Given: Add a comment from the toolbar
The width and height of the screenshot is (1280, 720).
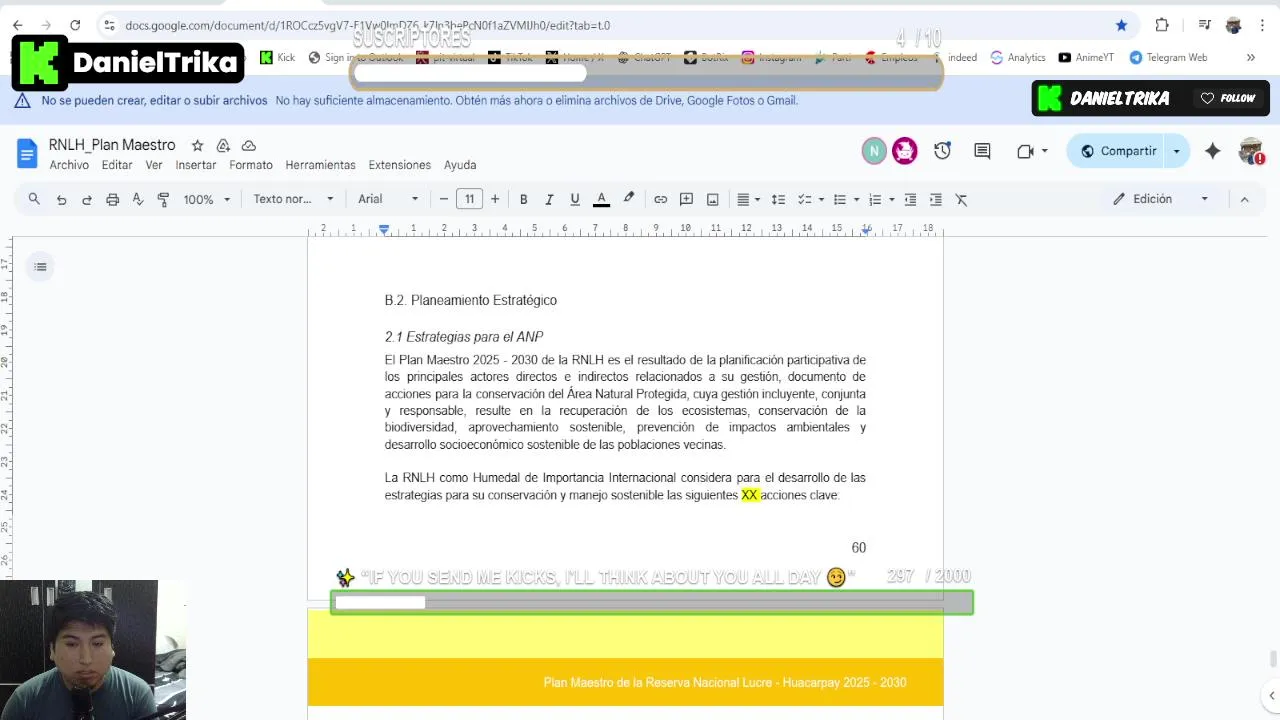Looking at the screenshot, I should pyautogui.click(x=687, y=199).
